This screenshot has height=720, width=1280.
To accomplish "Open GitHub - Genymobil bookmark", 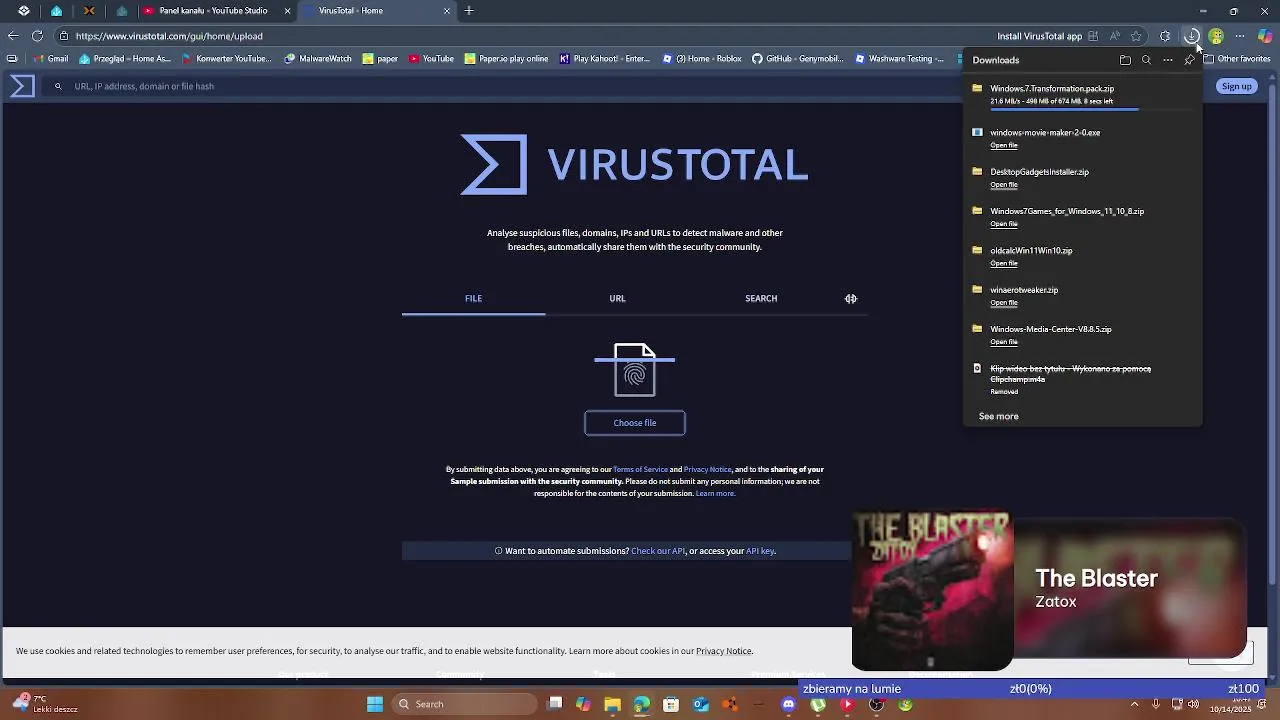I will click(797, 59).
